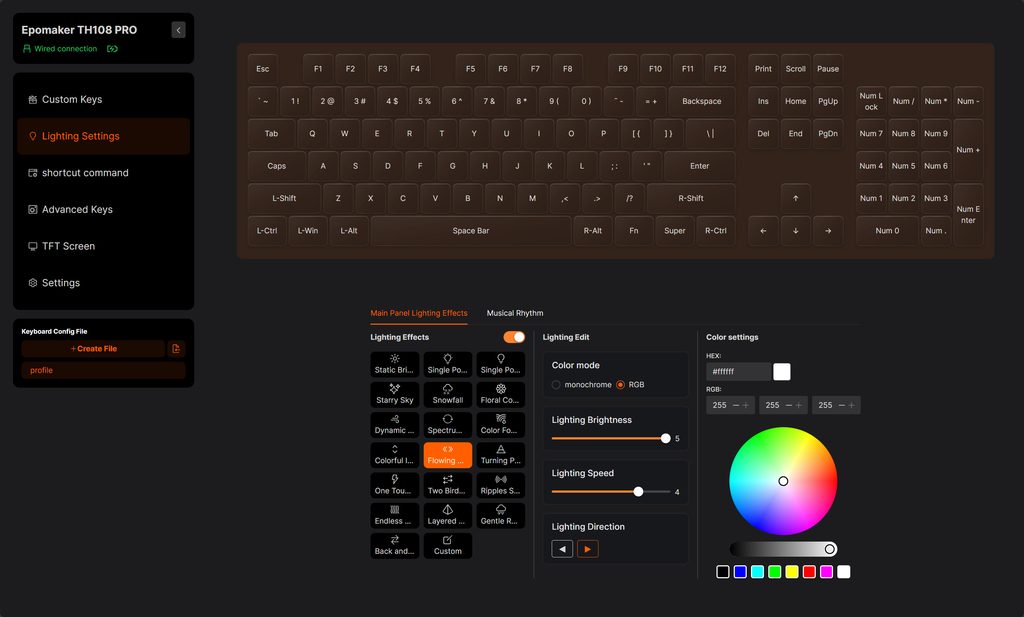Viewport: 1024px width, 617px height.
Task: Pick the red preset color swatch
Action: pyautogui.click(x=809, y=572)
